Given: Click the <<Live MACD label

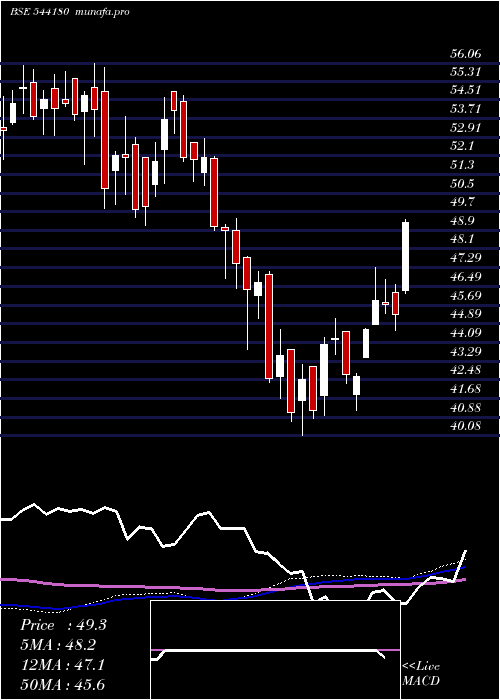Looking at the screenshot, I should click(421, 674).
